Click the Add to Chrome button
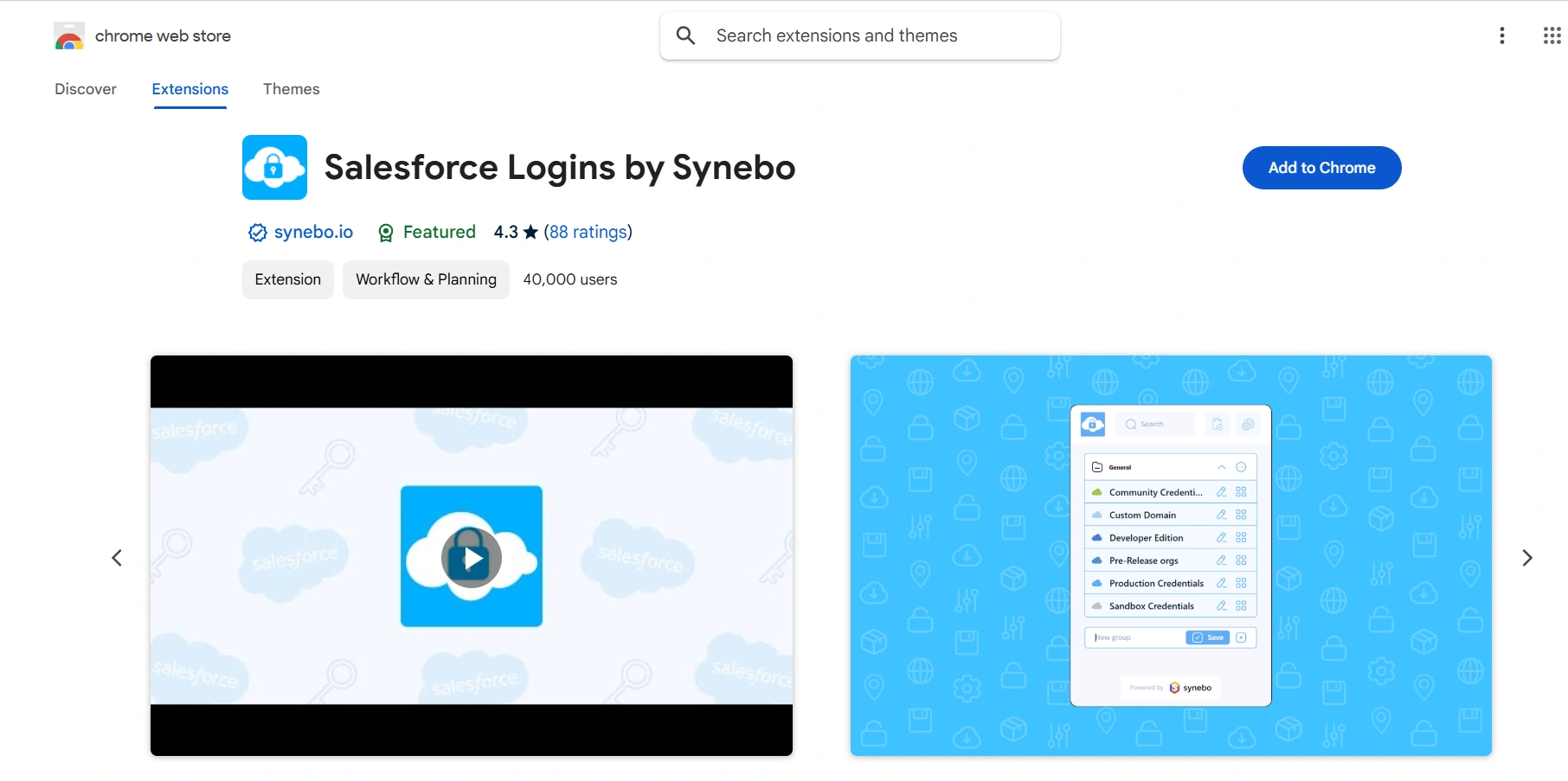 [1321, 167]
